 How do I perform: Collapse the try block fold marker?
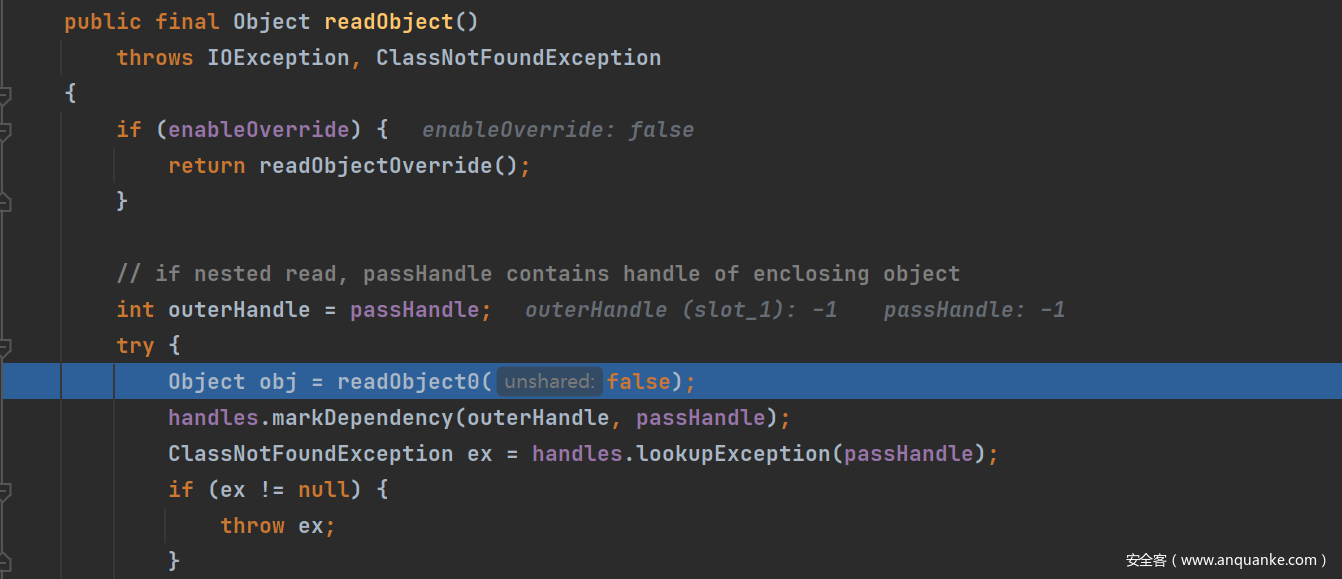[x=5, y=347]
